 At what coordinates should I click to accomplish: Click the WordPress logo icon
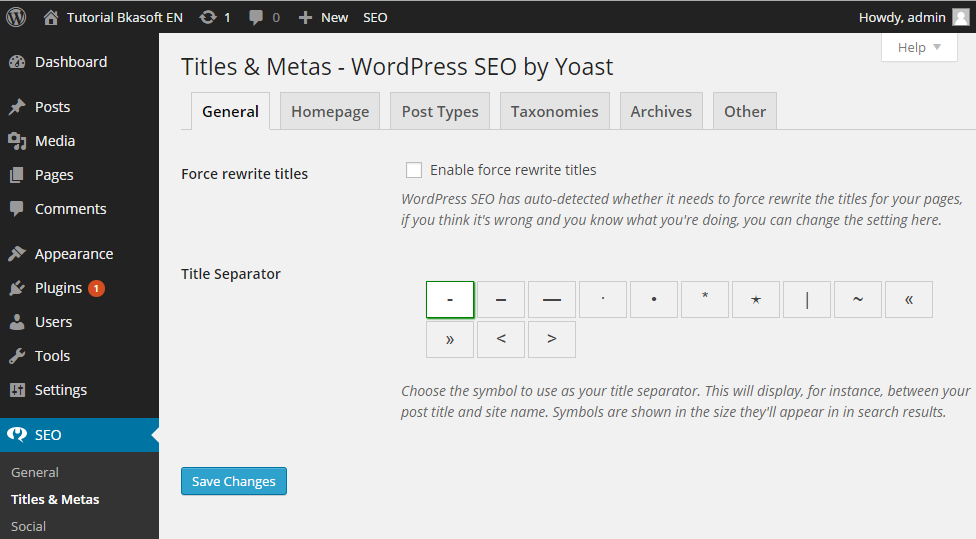click(16, 17)
